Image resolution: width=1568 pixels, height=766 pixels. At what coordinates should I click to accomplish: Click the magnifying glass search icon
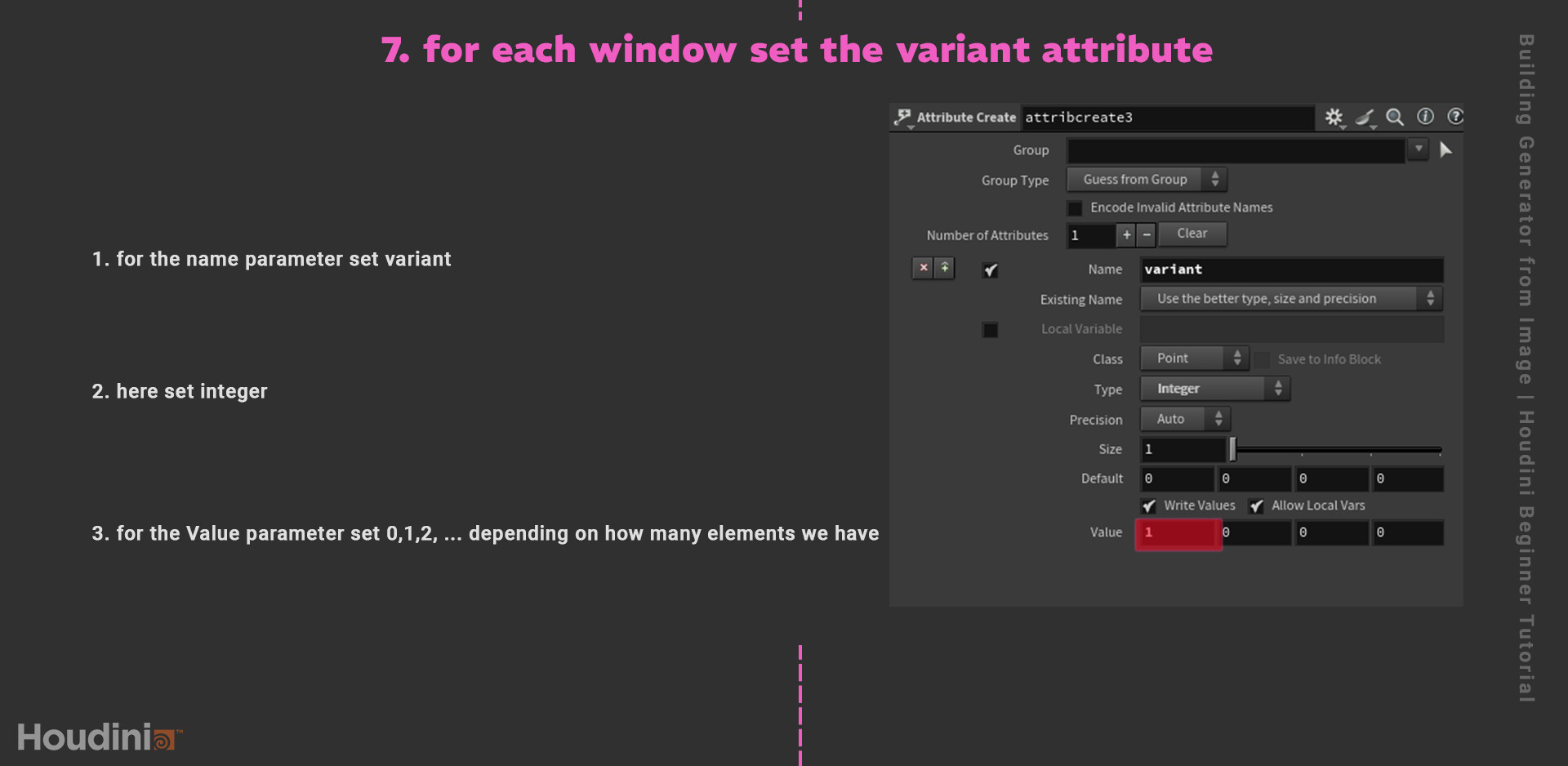[1394, 117]
